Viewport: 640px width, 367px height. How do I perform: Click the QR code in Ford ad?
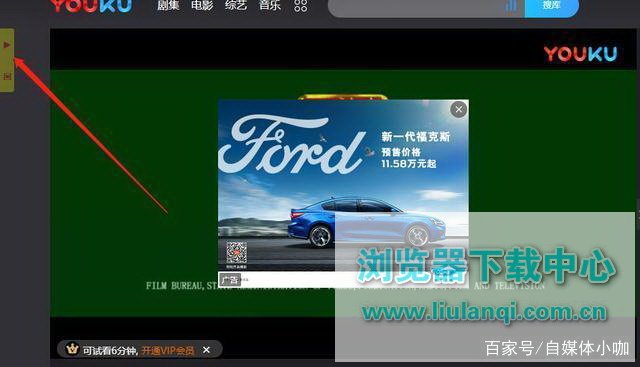[237, 253]
